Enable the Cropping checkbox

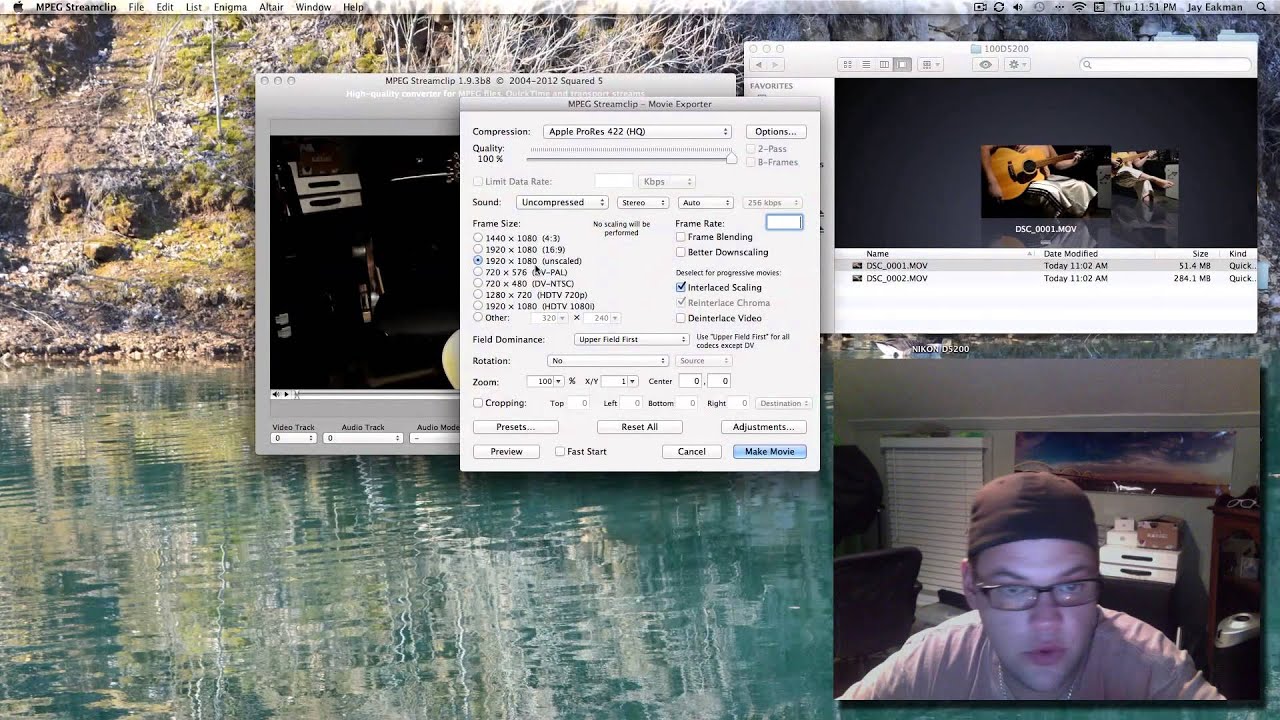[478, 403]
